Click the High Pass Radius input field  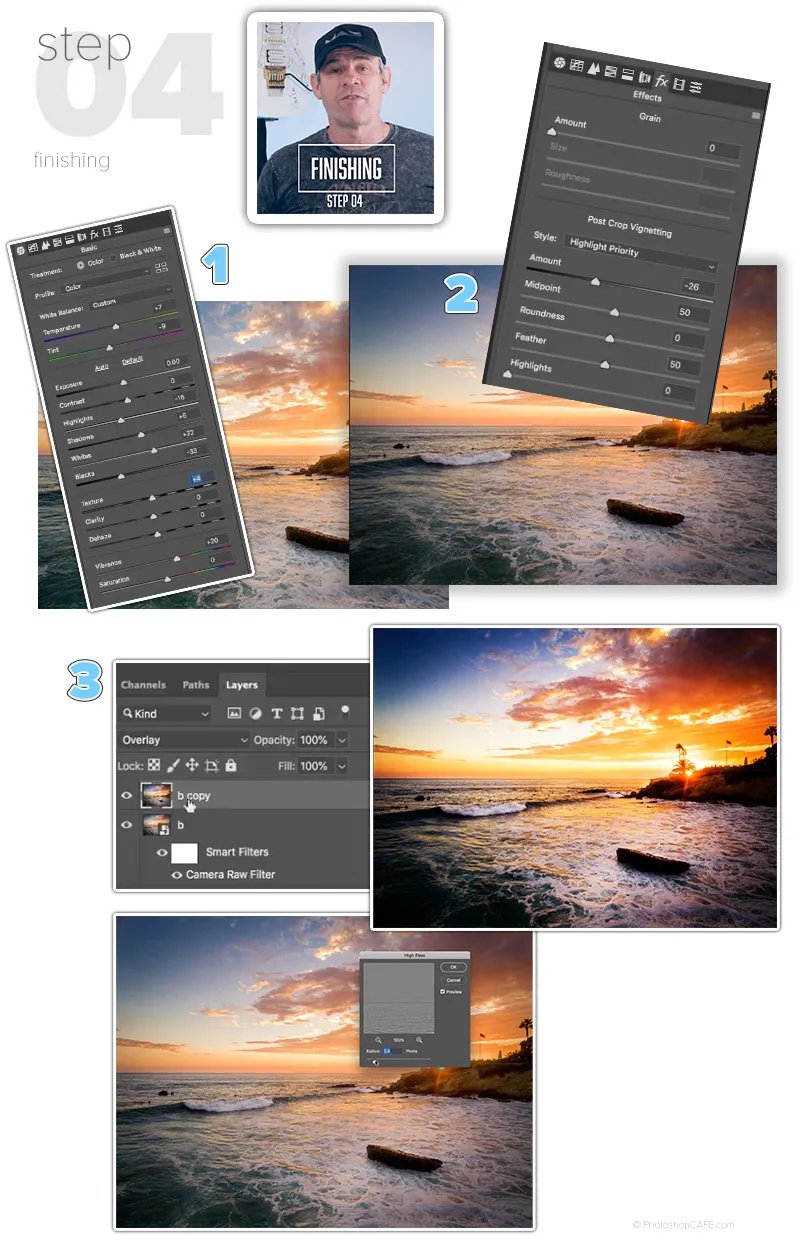click(x=392, y=1052)
